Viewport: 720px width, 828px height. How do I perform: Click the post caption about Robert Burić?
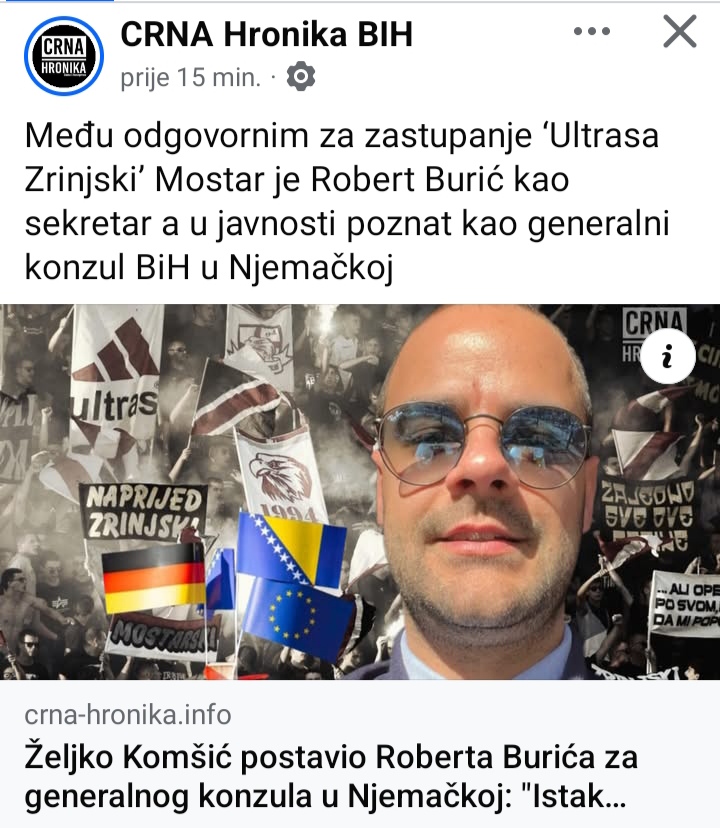tap(347, 201)
